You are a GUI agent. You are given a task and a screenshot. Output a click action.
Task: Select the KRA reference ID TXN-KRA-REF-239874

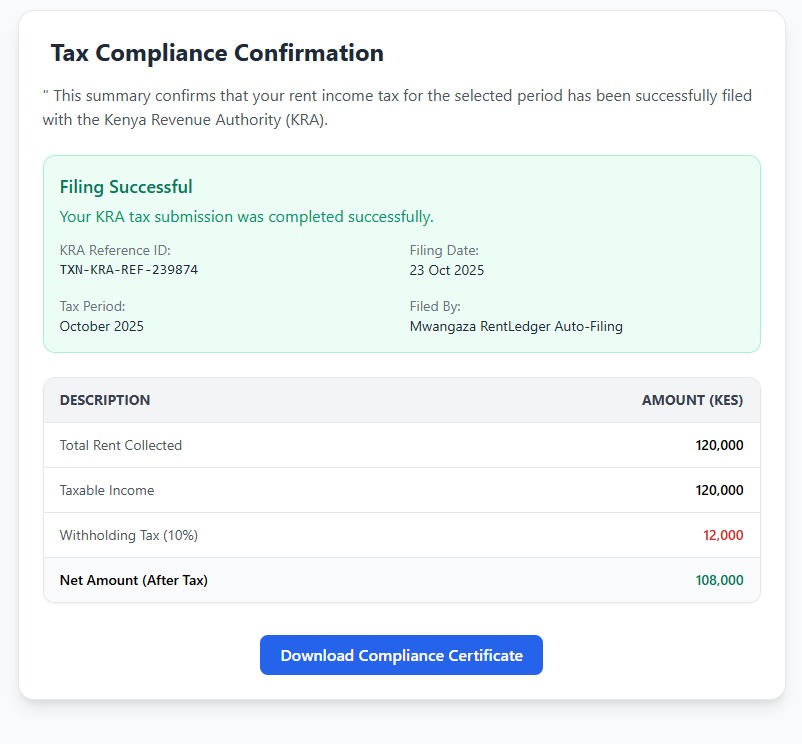[x=129, y=270]
